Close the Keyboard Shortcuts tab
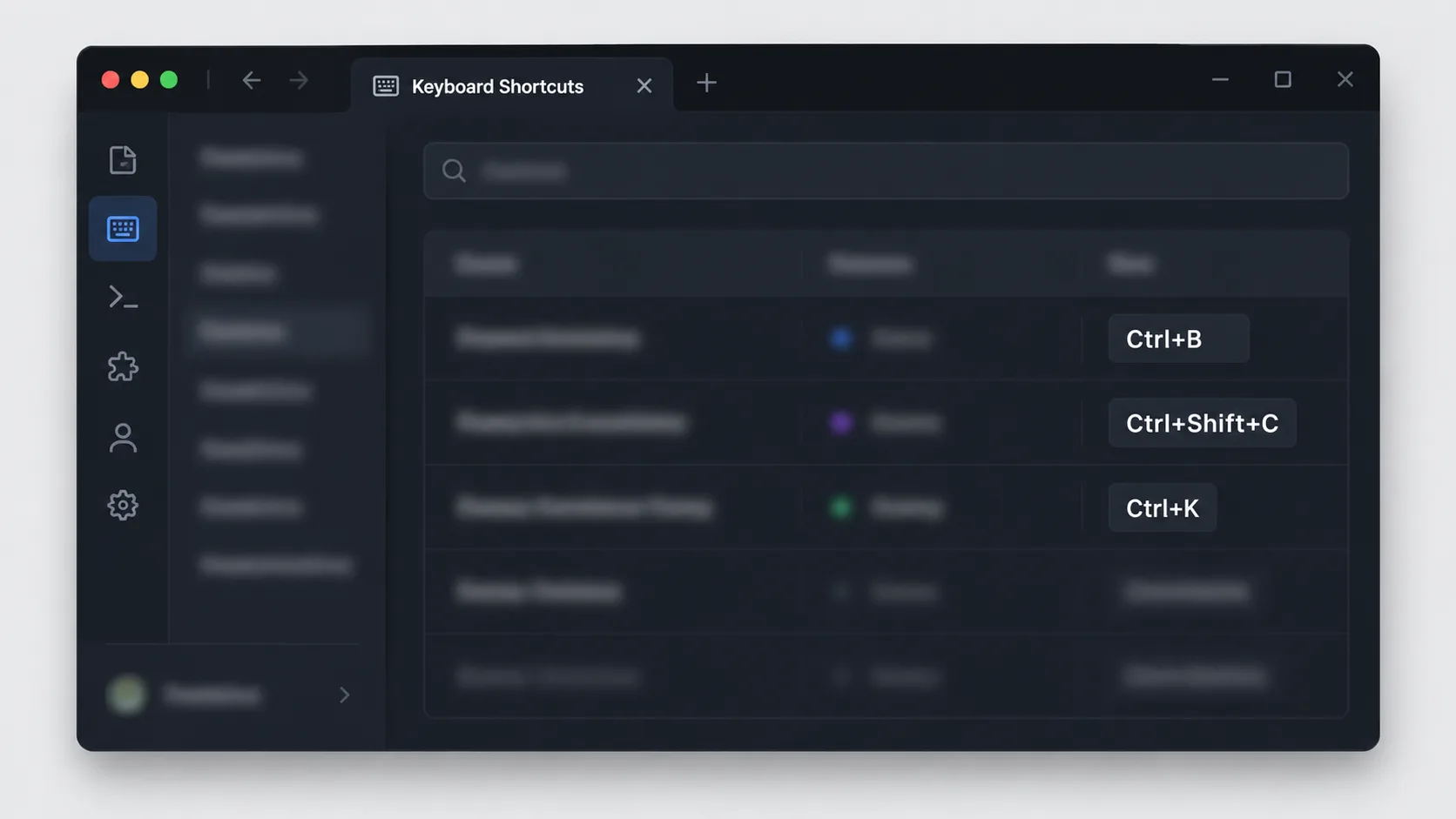The height and width of the screenshot is (819, 1456). coord(644,86)
